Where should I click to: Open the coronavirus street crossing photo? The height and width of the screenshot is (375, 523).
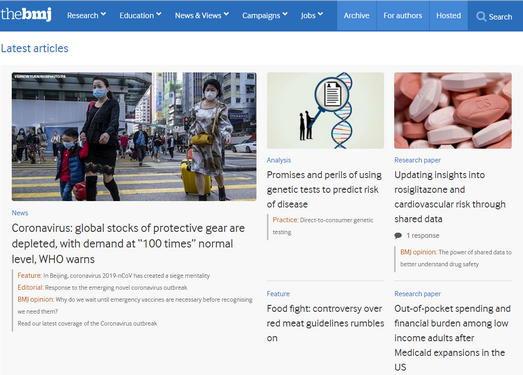(x=134, y=136)
